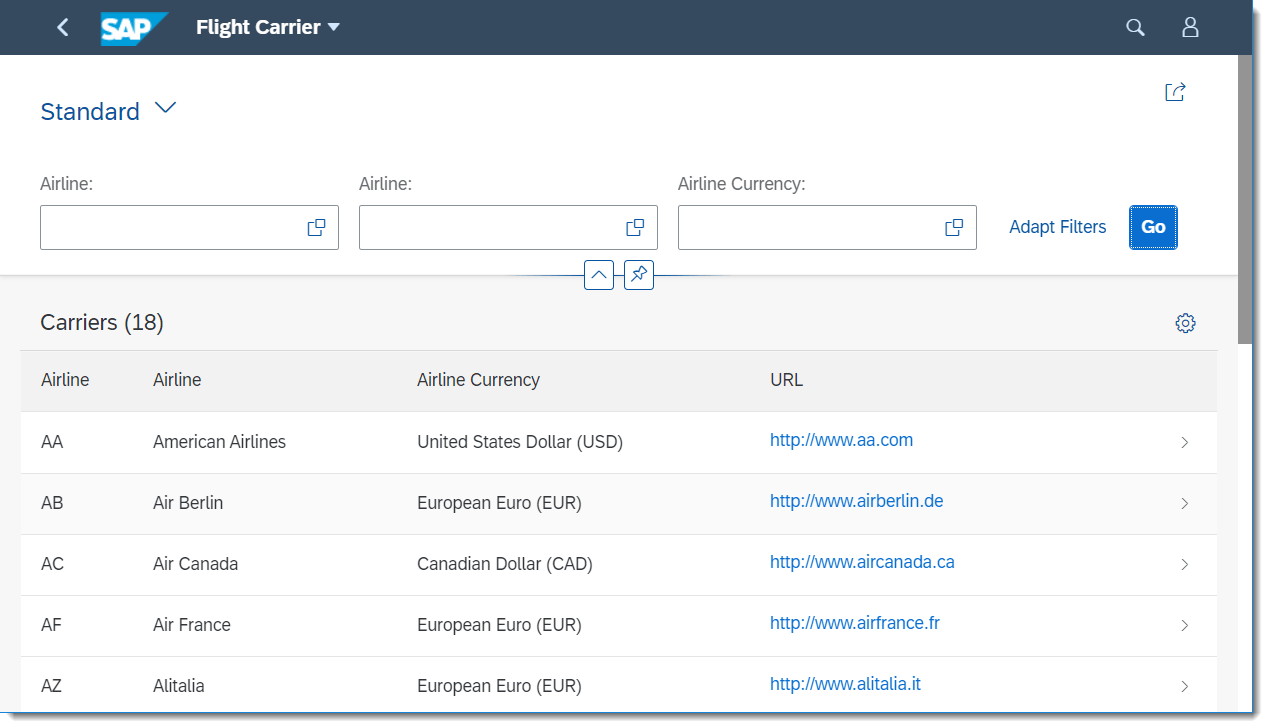Click the AB airline code cell
This screenshot has height=728, width=1268.
52,503
